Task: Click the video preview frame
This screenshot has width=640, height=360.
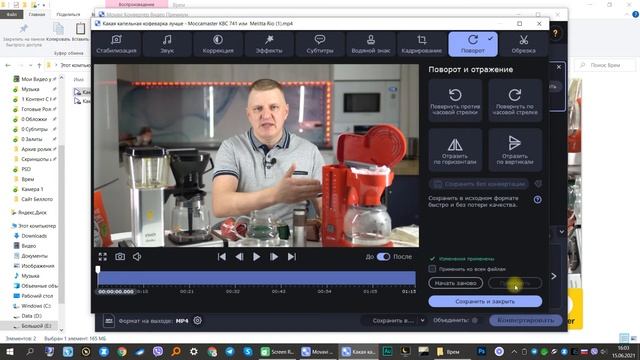Action: point(257,156)
